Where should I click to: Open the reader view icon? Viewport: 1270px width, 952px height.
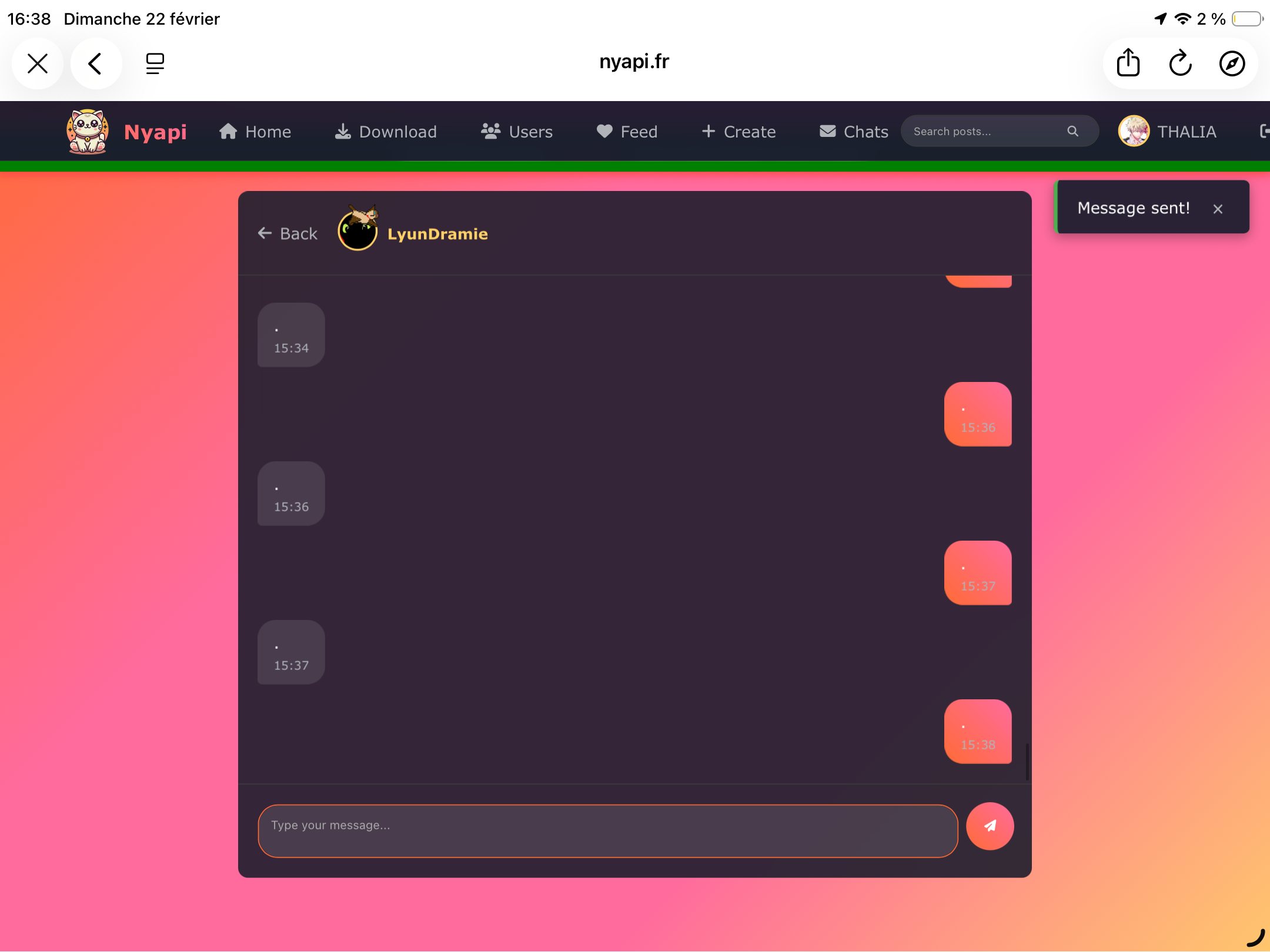tap(155, 63)
